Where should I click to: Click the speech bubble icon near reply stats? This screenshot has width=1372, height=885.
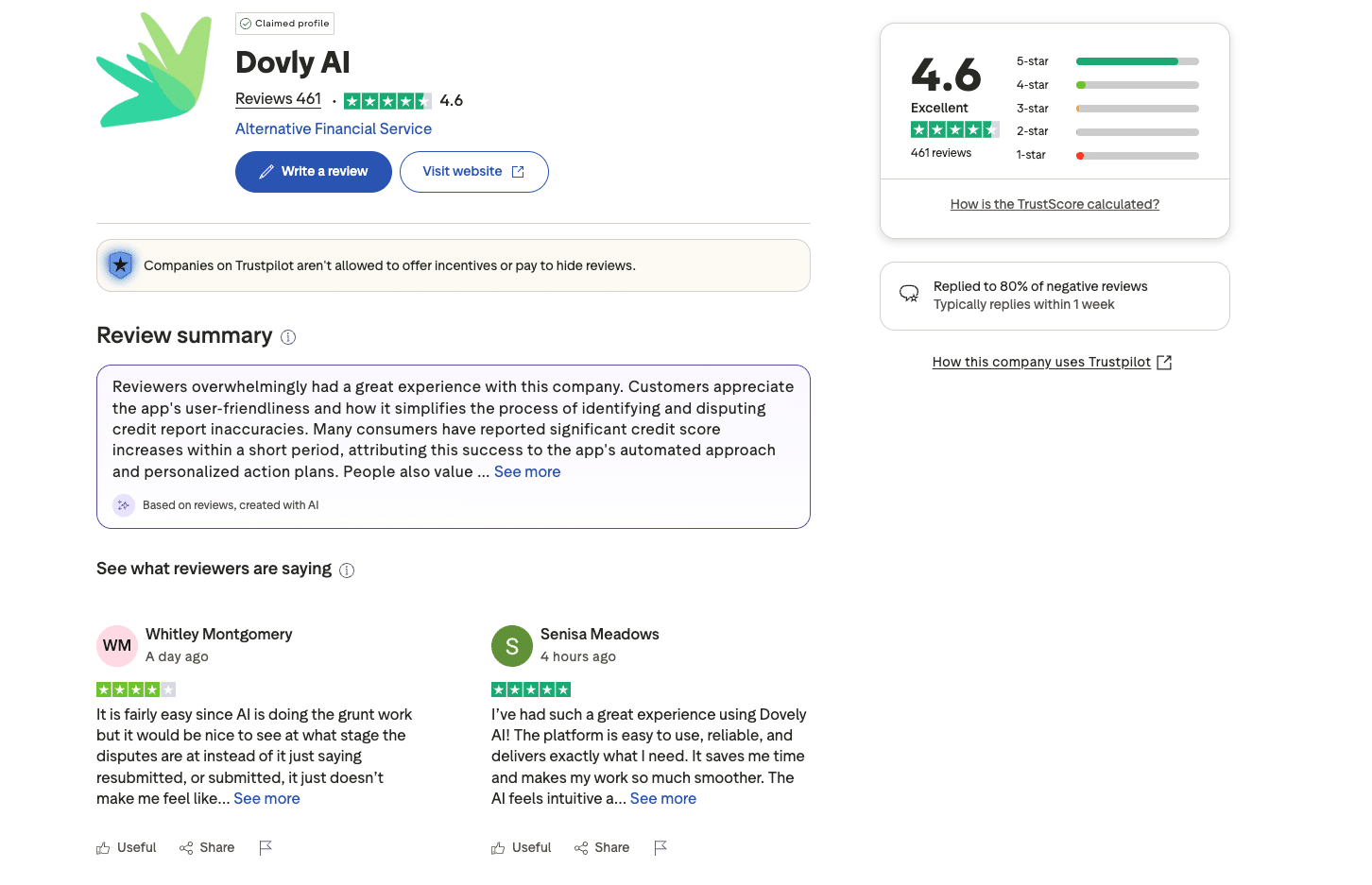coord(908,294)
